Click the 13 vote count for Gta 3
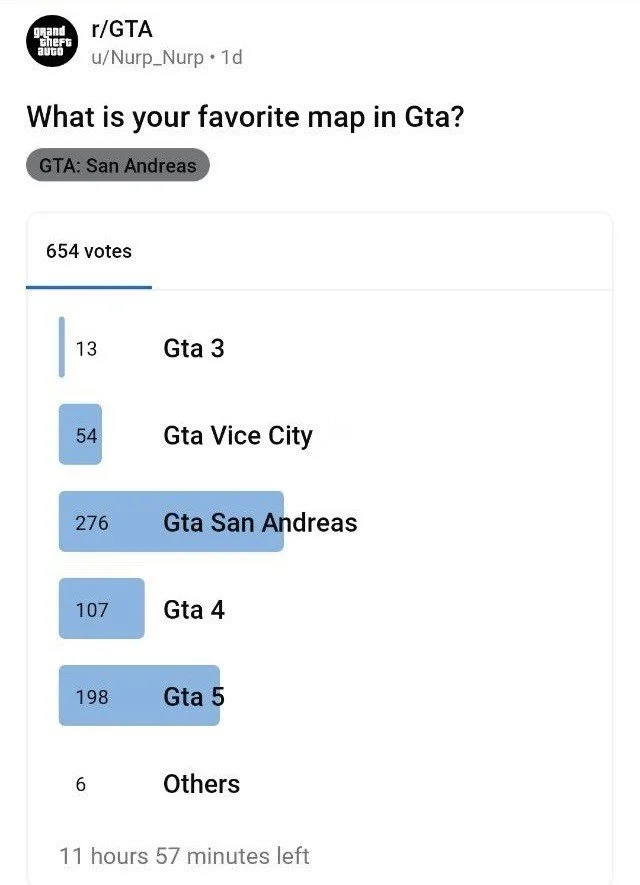 coord(86,349)
